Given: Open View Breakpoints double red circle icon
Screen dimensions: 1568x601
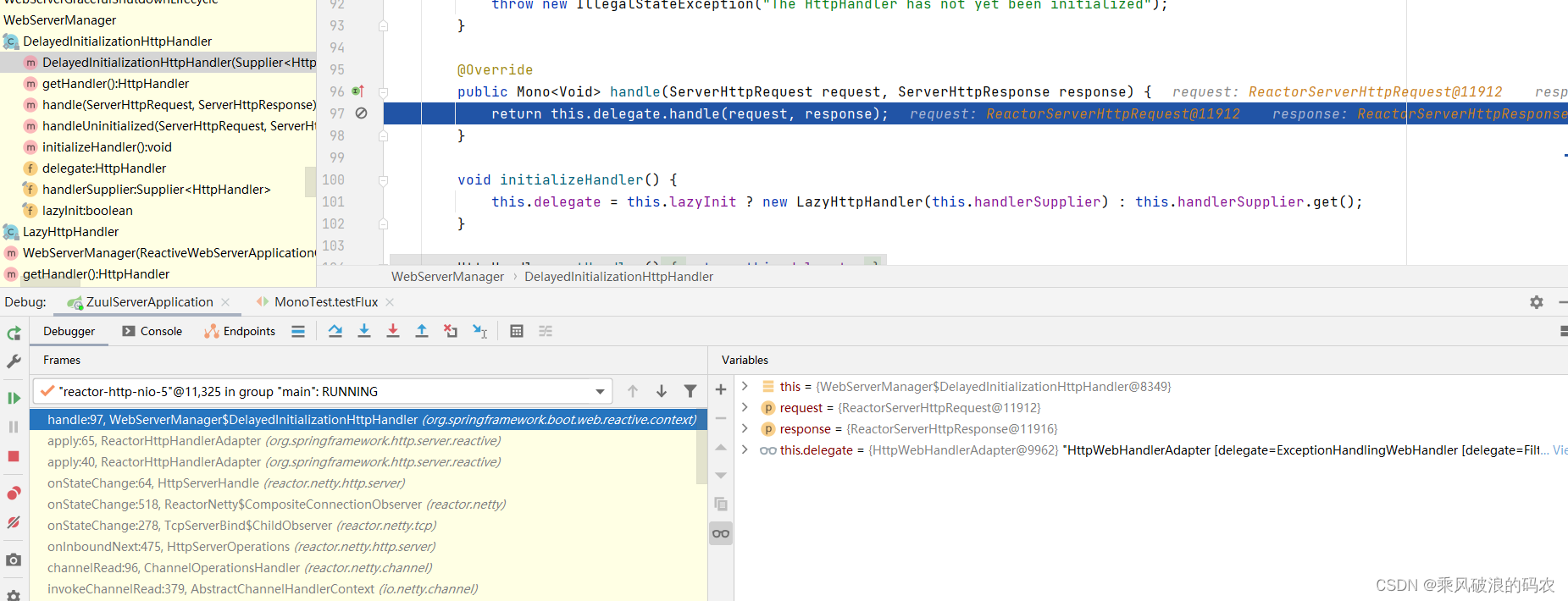Looking at the screenshot, I should point(14,493).
